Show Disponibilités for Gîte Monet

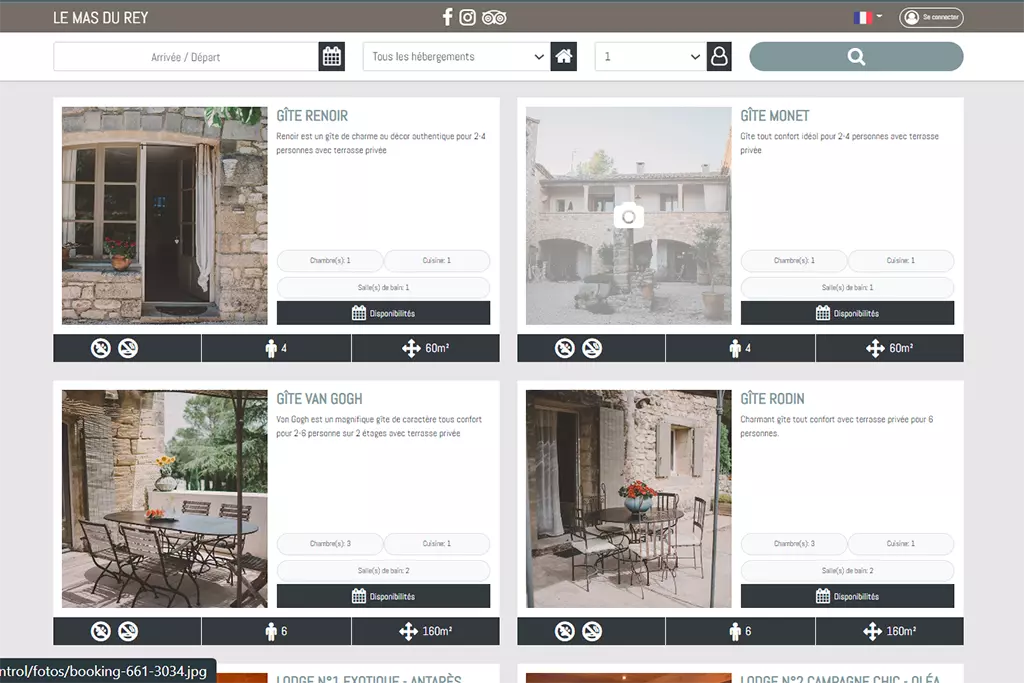847,313
